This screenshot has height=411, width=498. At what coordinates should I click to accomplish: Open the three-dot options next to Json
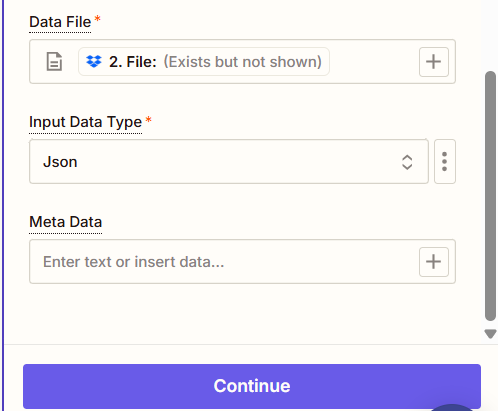(x=445, y=162)
